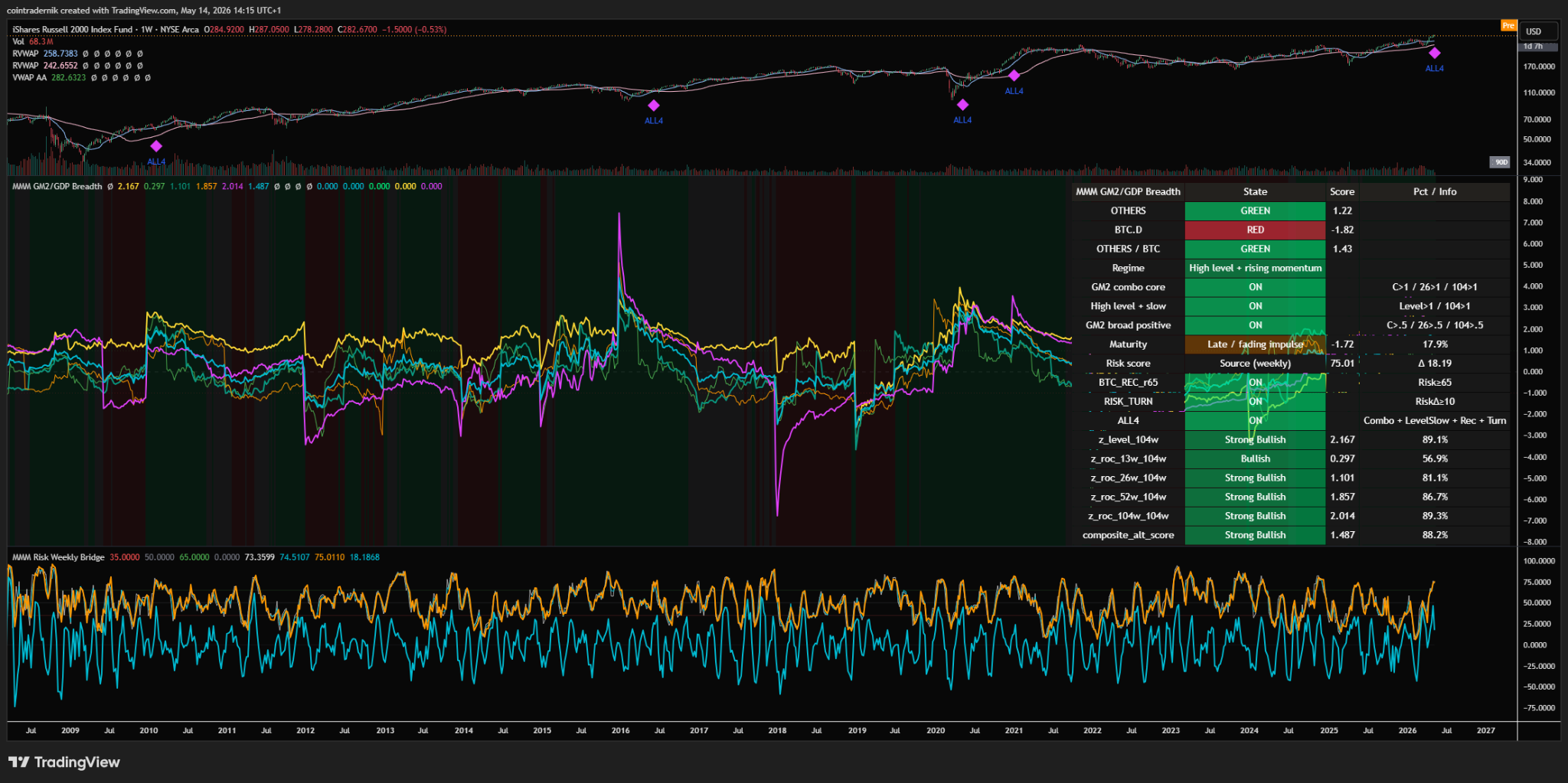Click MMM GM2/GDP Breadth indicator legend
This screenshot has width=1568, height=783.
click(x=57, y=186)
